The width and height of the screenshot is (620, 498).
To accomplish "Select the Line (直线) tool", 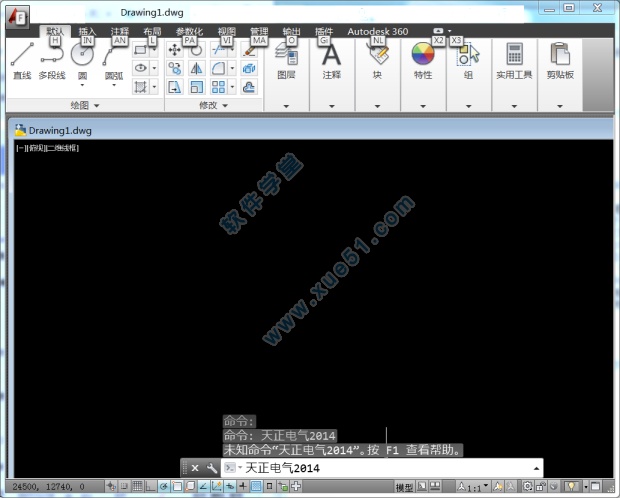I will [21, 62].
